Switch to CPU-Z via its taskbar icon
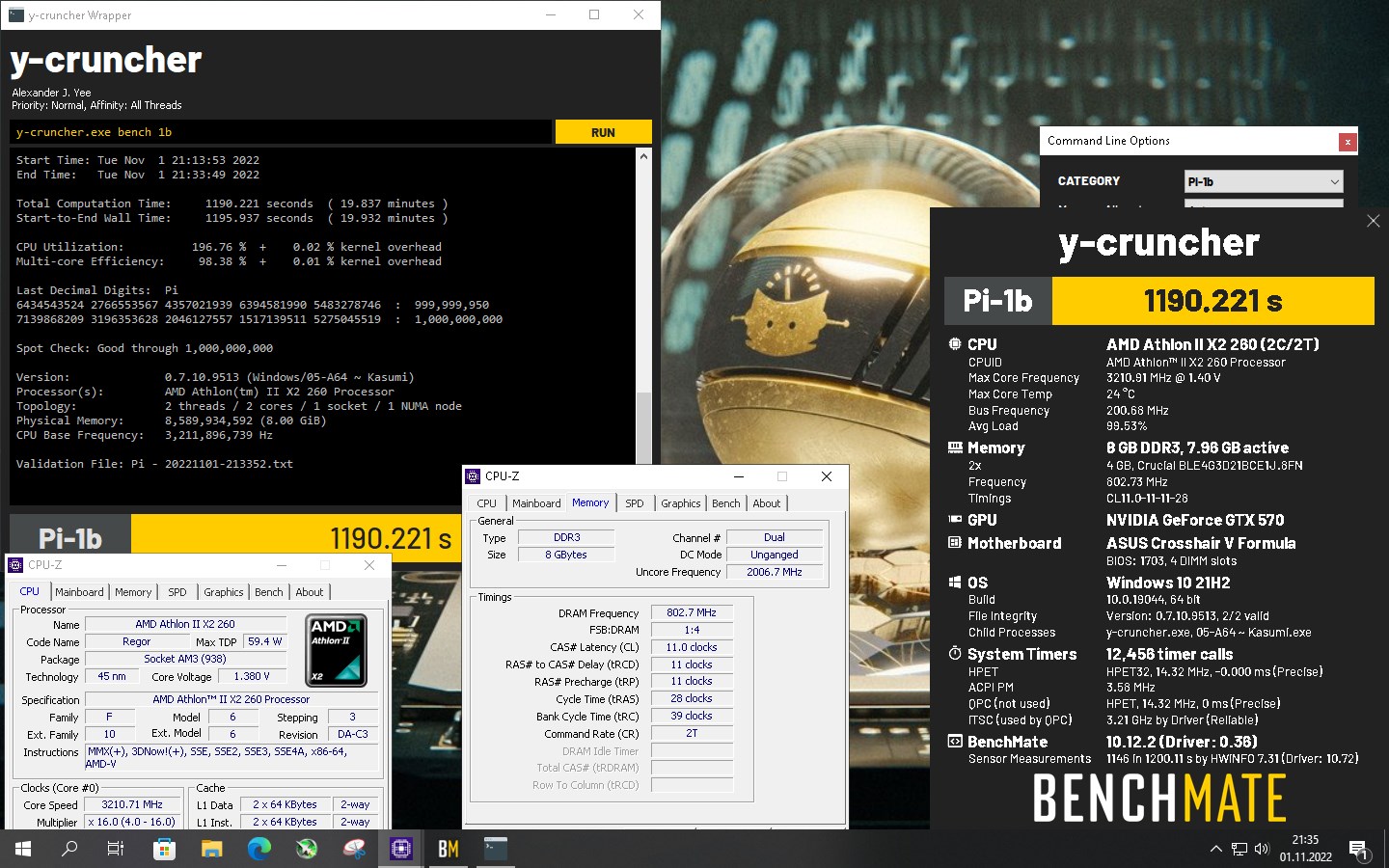Image resolution: width=1389 pixels, height=868 pixels. (401, 849)
